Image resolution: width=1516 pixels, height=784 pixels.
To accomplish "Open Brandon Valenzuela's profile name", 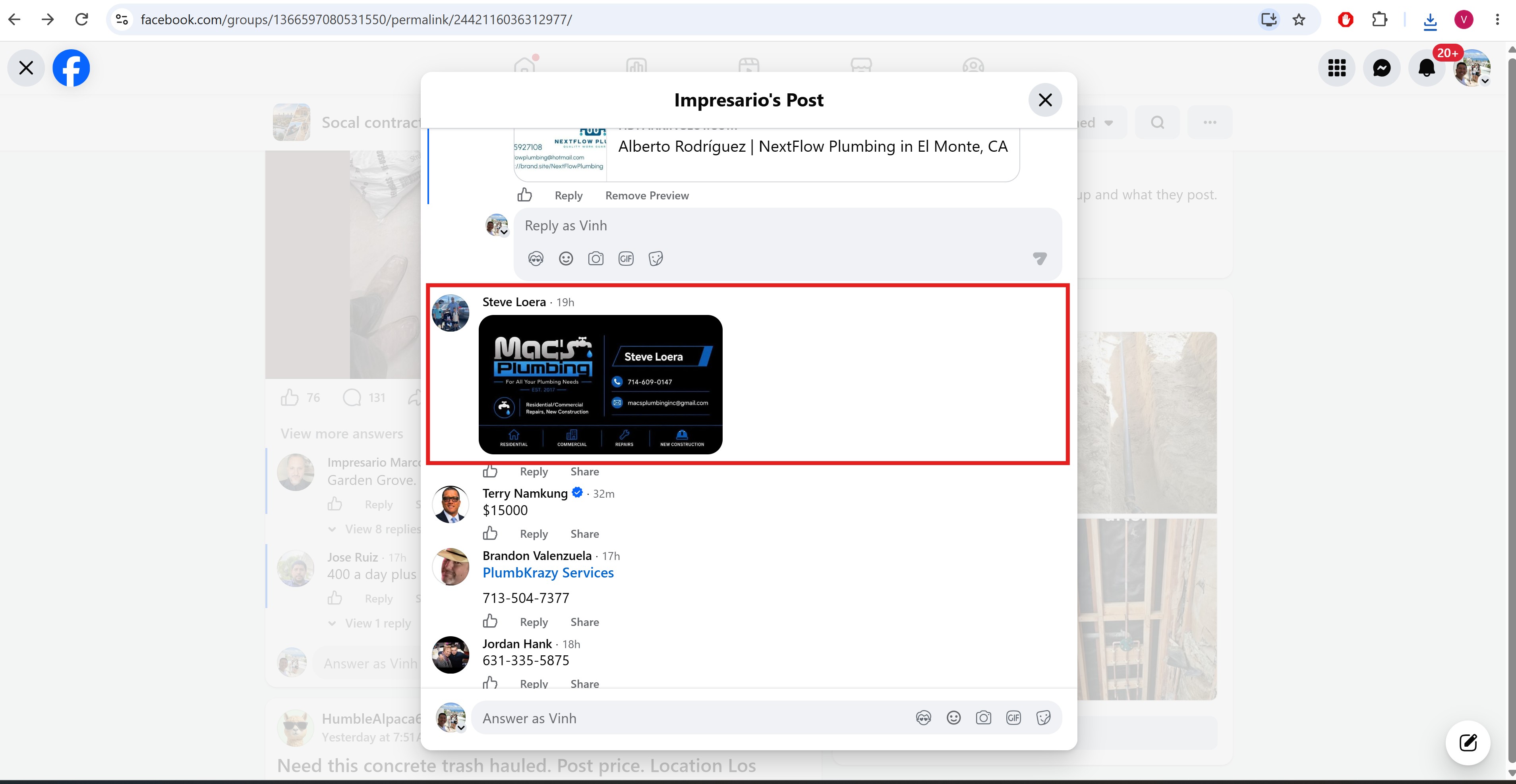I will tap(537, 556).
